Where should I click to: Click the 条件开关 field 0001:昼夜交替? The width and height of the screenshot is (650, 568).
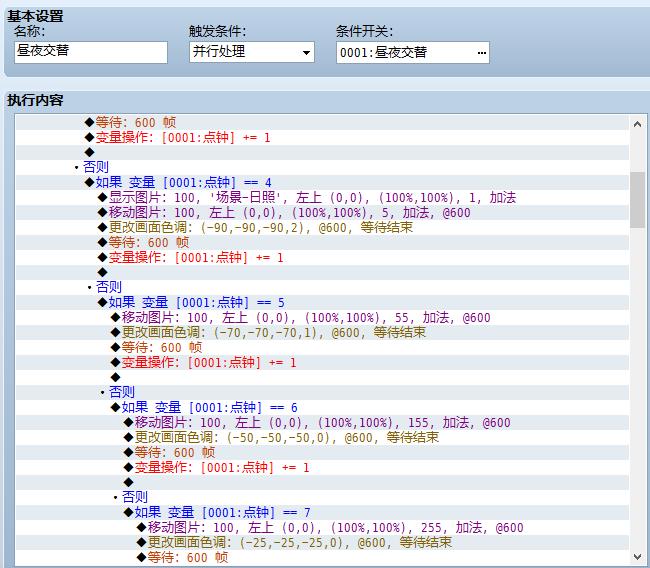412,52
